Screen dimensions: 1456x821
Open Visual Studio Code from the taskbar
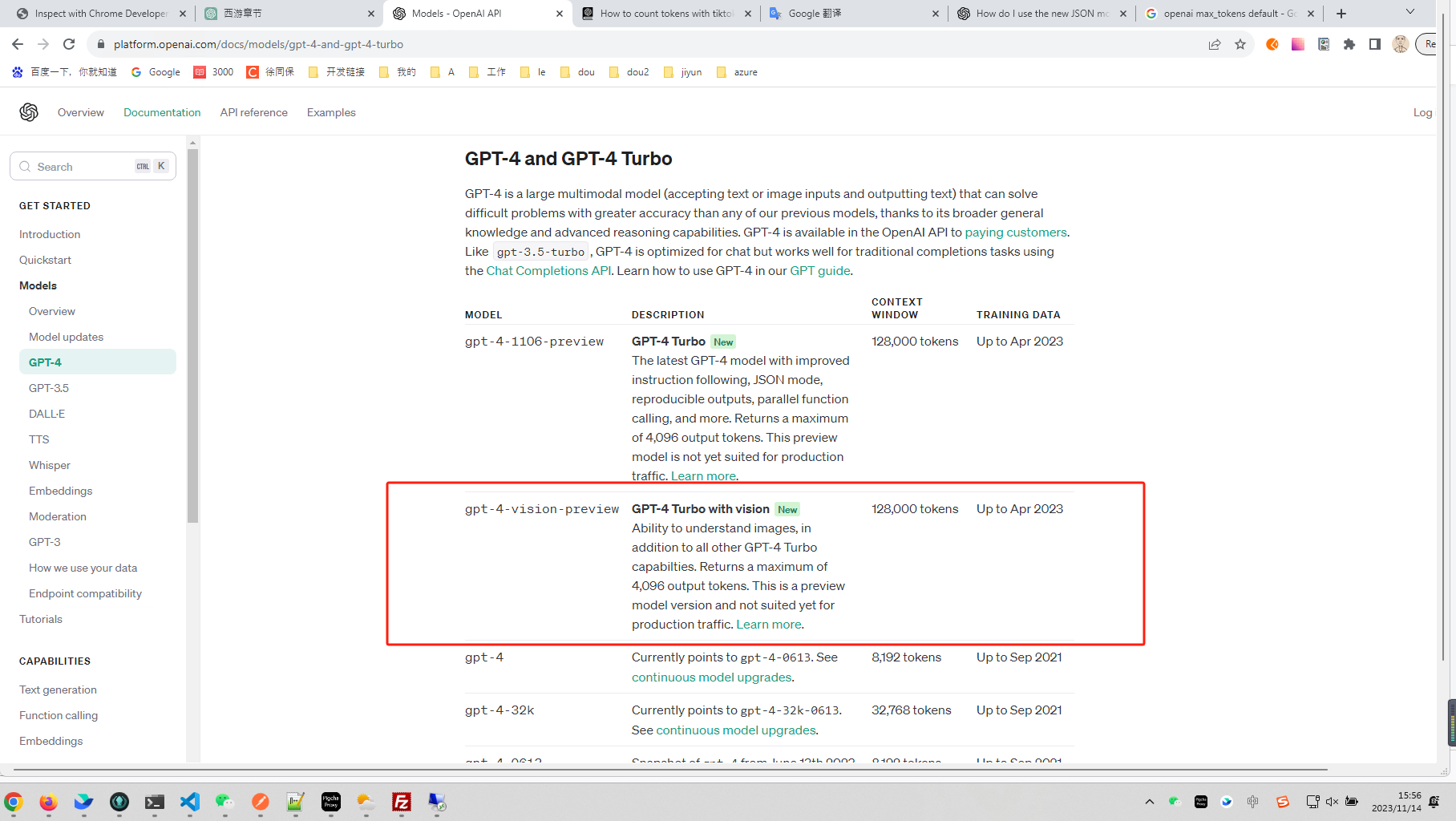[x=190, y=801]
